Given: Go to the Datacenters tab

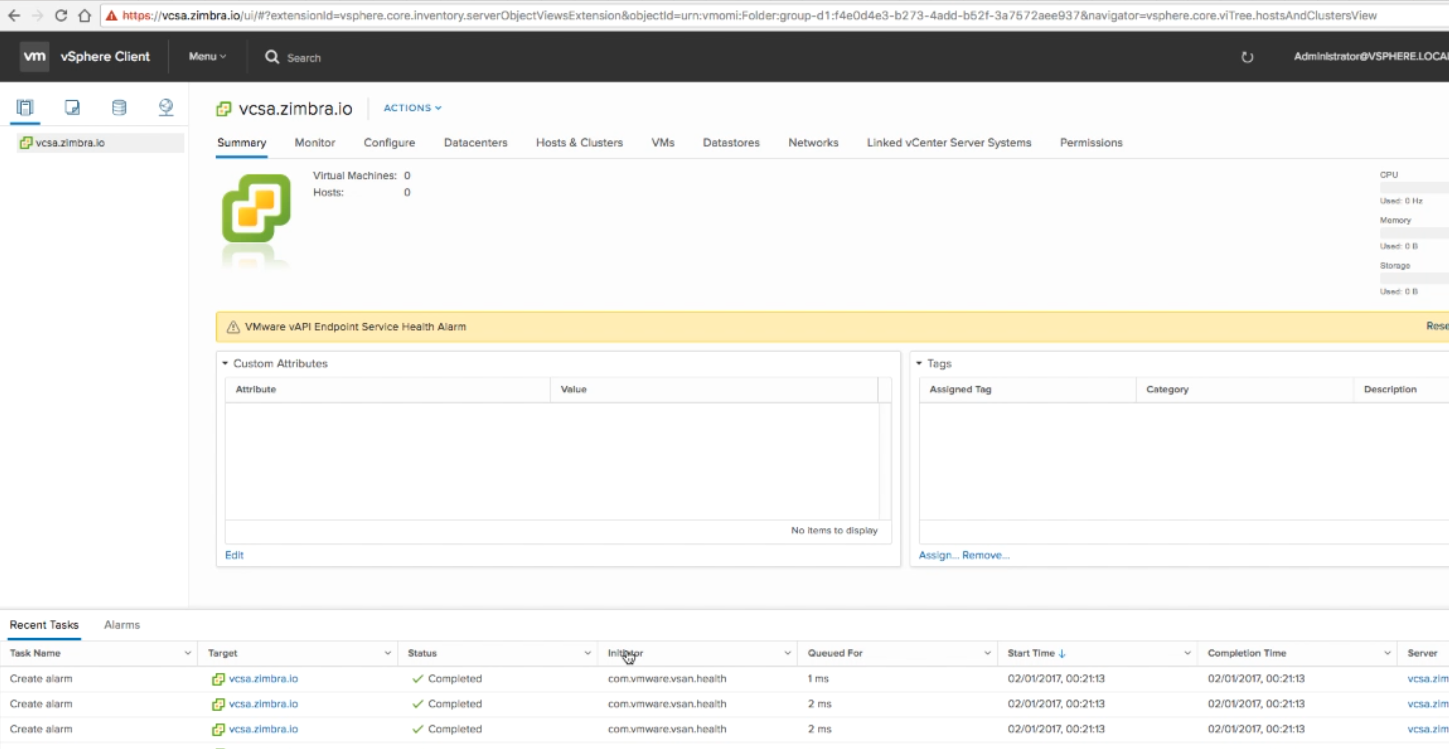Looking at the screenshot, I should 476,143.
